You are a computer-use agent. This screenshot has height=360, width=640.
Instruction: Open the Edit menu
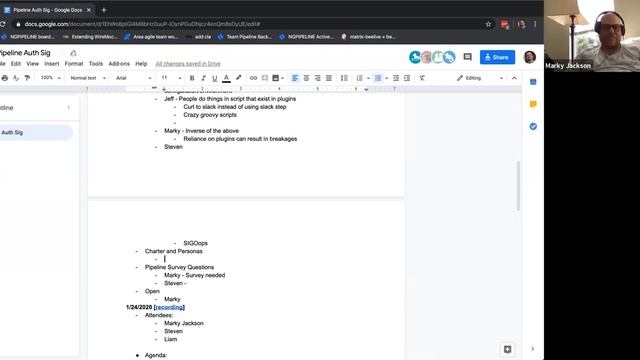tap(16, 64)
